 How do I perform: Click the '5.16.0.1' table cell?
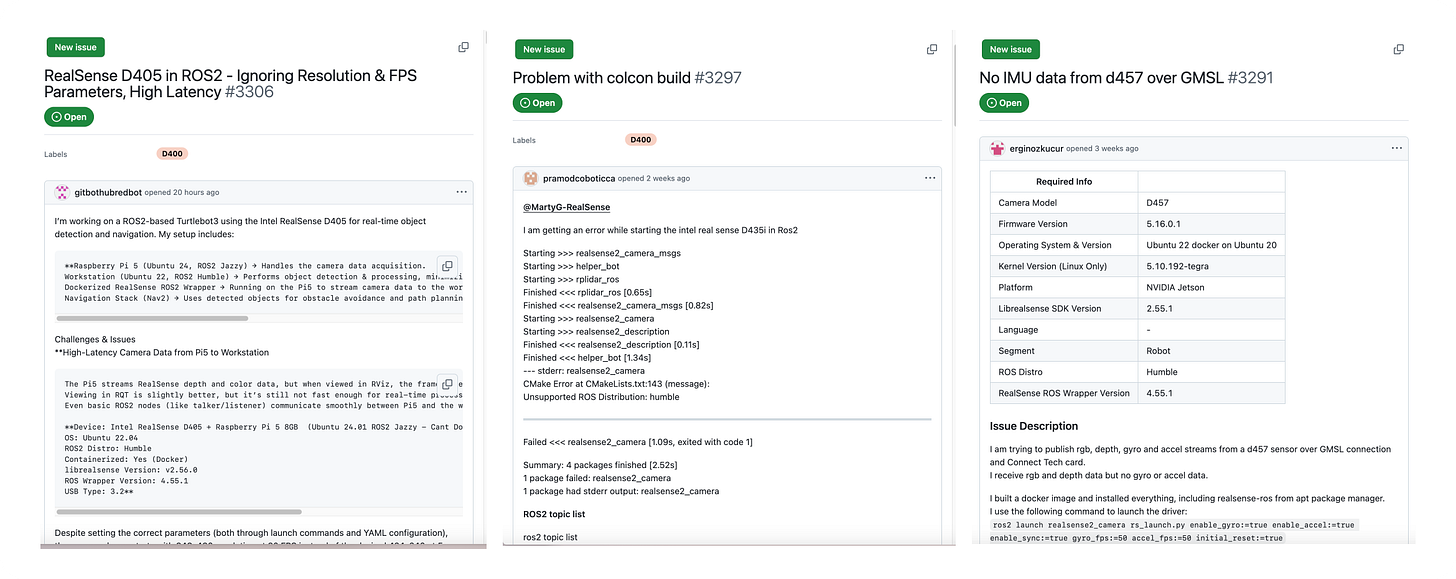coord(1211,224)
